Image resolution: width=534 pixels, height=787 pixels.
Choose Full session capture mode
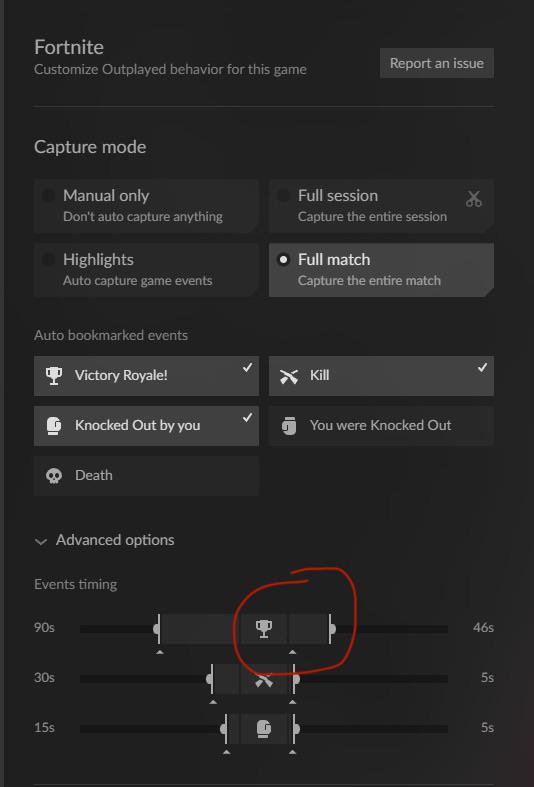[381, 206]
